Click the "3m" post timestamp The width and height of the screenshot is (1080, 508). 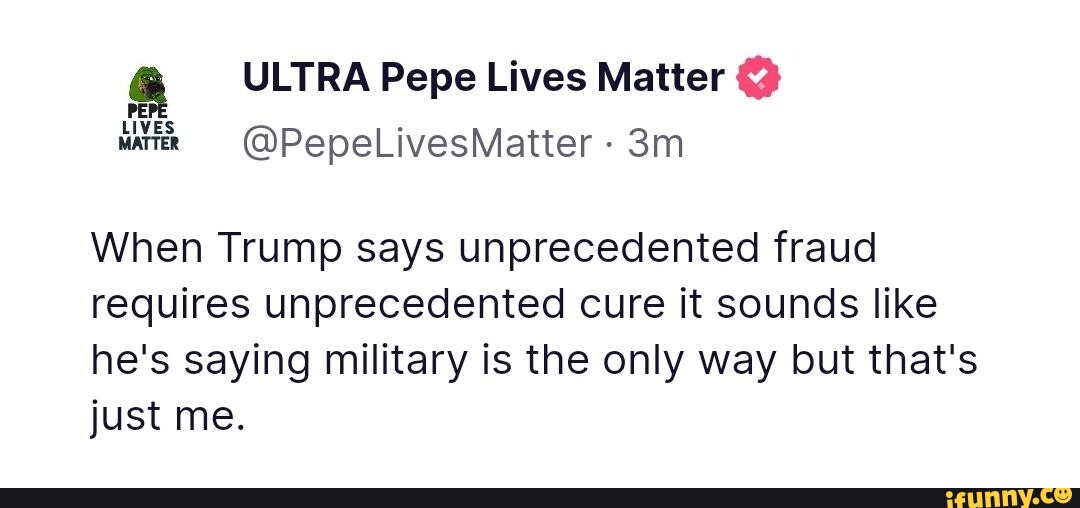click(656, 144)
